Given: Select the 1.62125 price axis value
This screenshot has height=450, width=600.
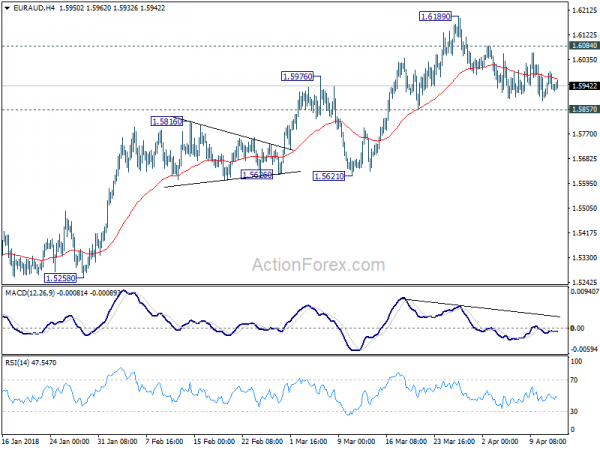Looking at the screenshot, I should tap(584, 10).
